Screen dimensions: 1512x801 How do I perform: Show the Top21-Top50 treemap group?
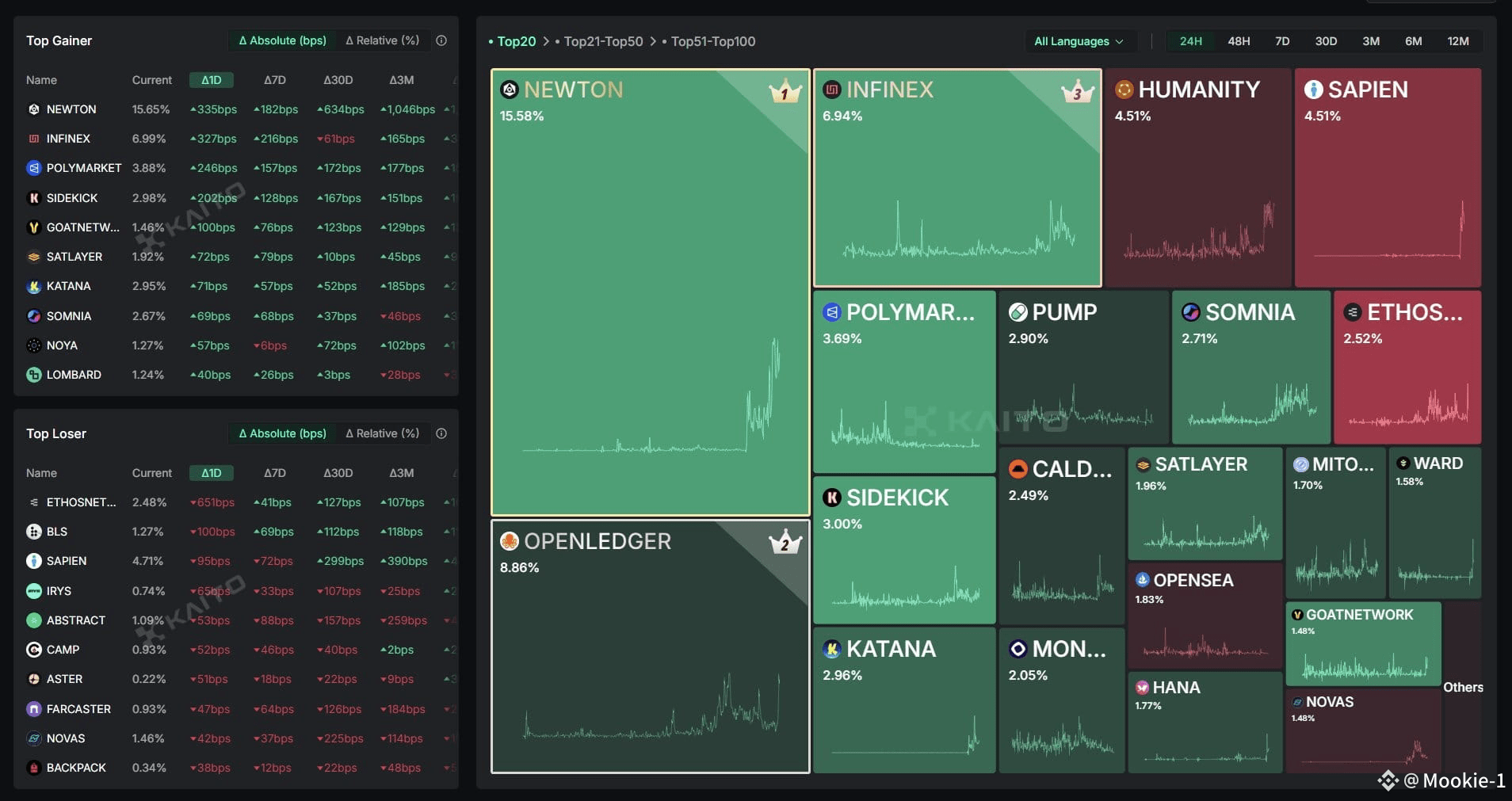(599, 41)
